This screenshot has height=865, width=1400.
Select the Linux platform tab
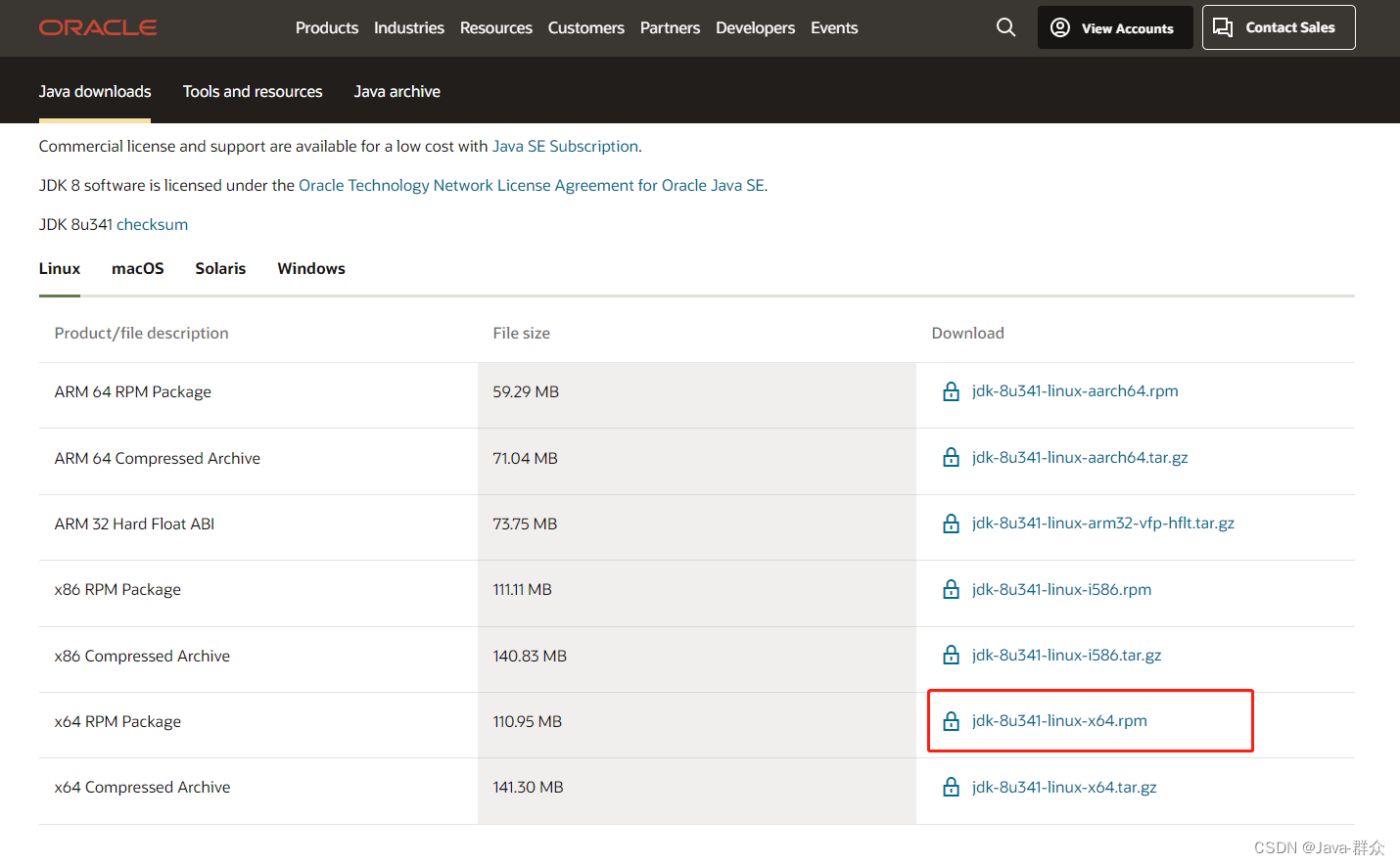click(x=60, y=268)
